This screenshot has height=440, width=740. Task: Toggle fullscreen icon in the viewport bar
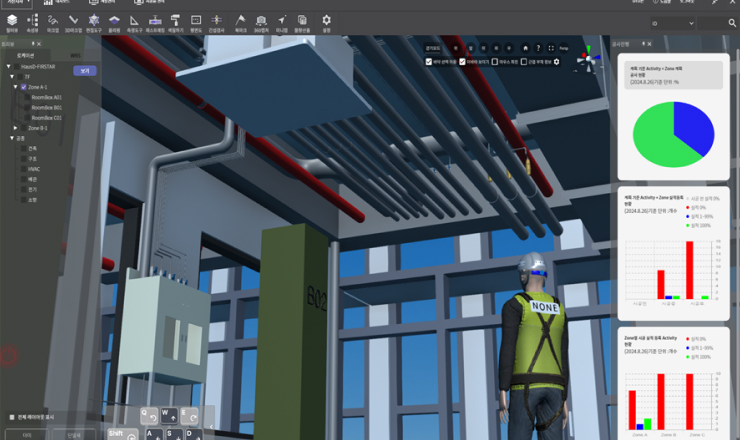550,47
